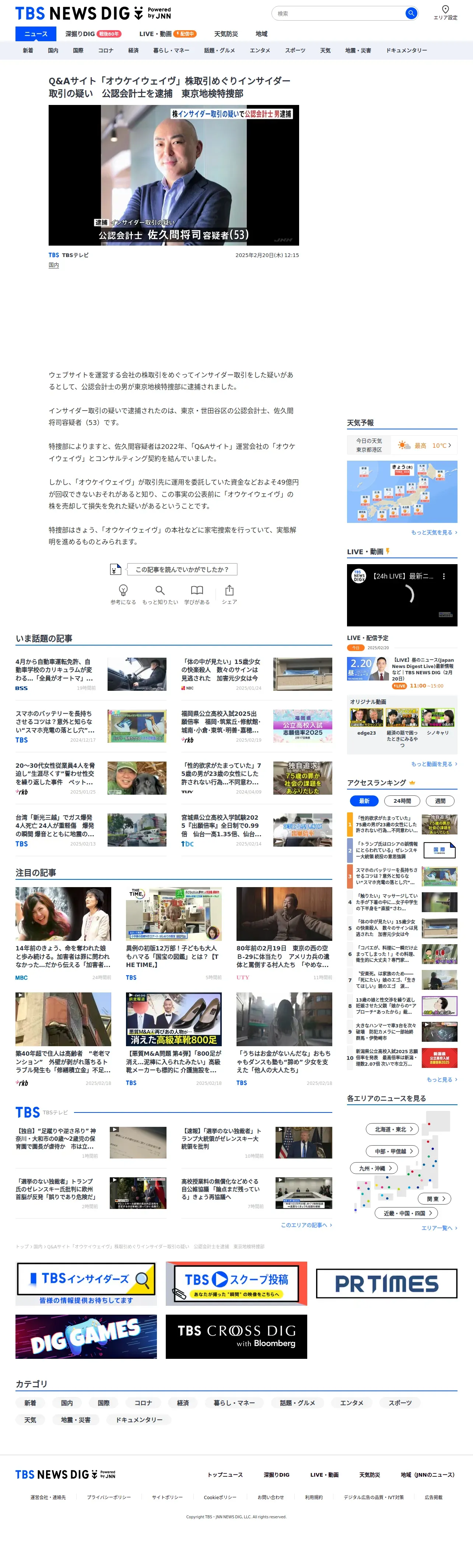Open the Japan weather map thumbnail
Screen dimensions: 473x1568
point(402,491)
